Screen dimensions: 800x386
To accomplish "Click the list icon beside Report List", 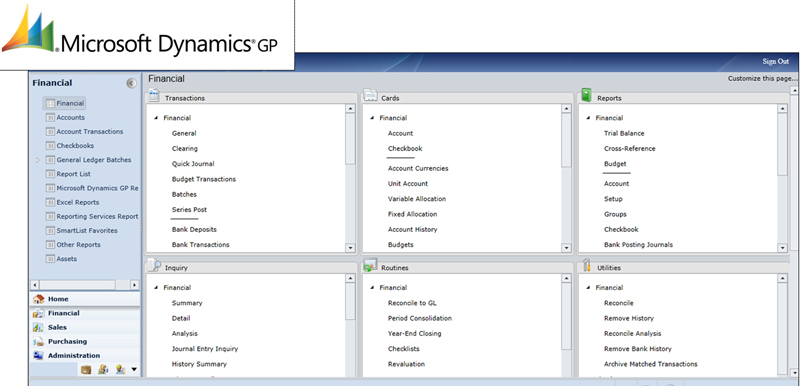I will [50, 174].
